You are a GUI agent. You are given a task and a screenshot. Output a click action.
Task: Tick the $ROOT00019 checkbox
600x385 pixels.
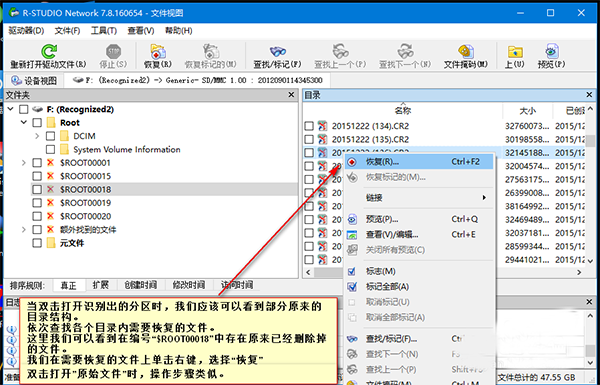coord(37,203)
